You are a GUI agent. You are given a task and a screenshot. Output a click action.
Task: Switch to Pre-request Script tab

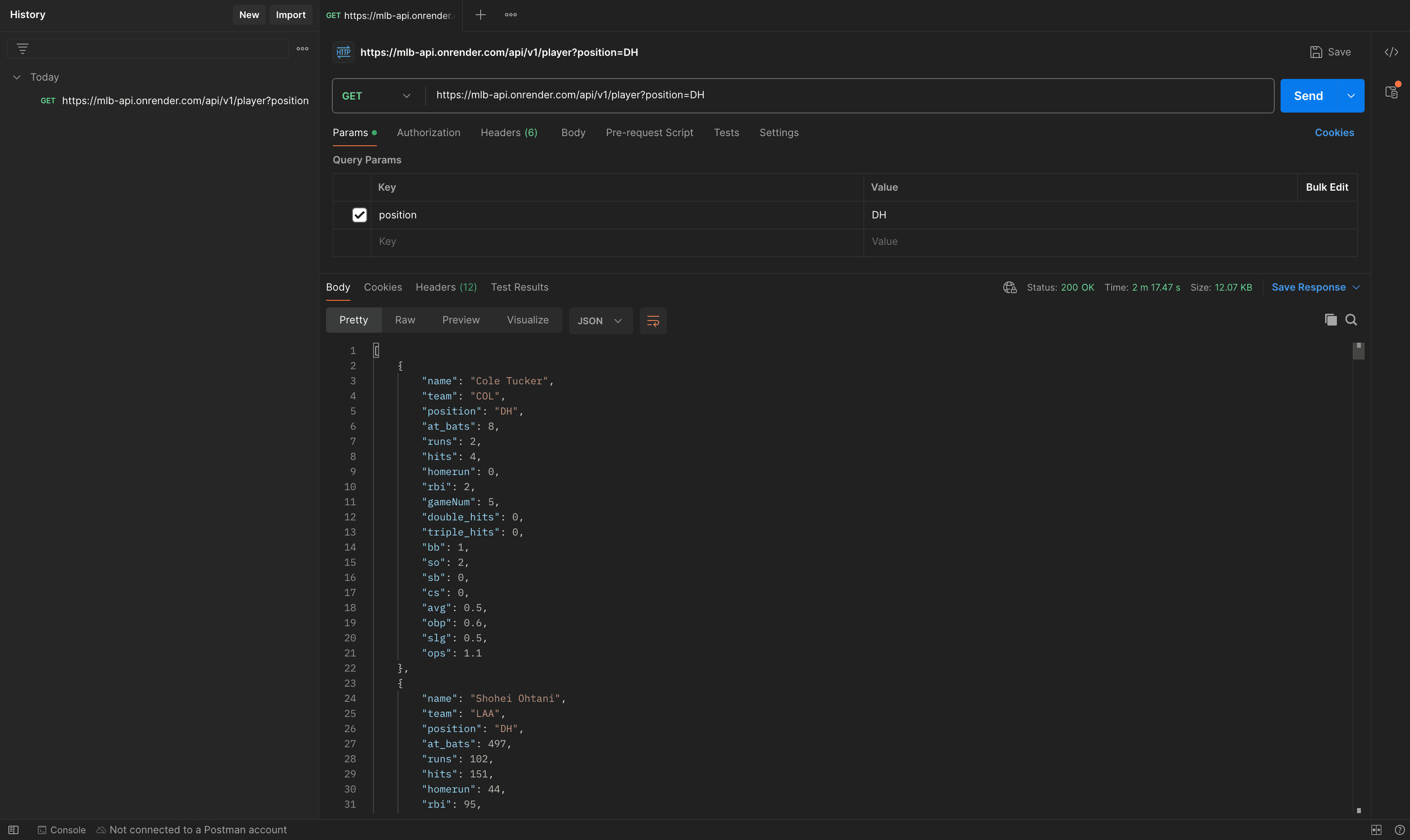tap(650, 132)
